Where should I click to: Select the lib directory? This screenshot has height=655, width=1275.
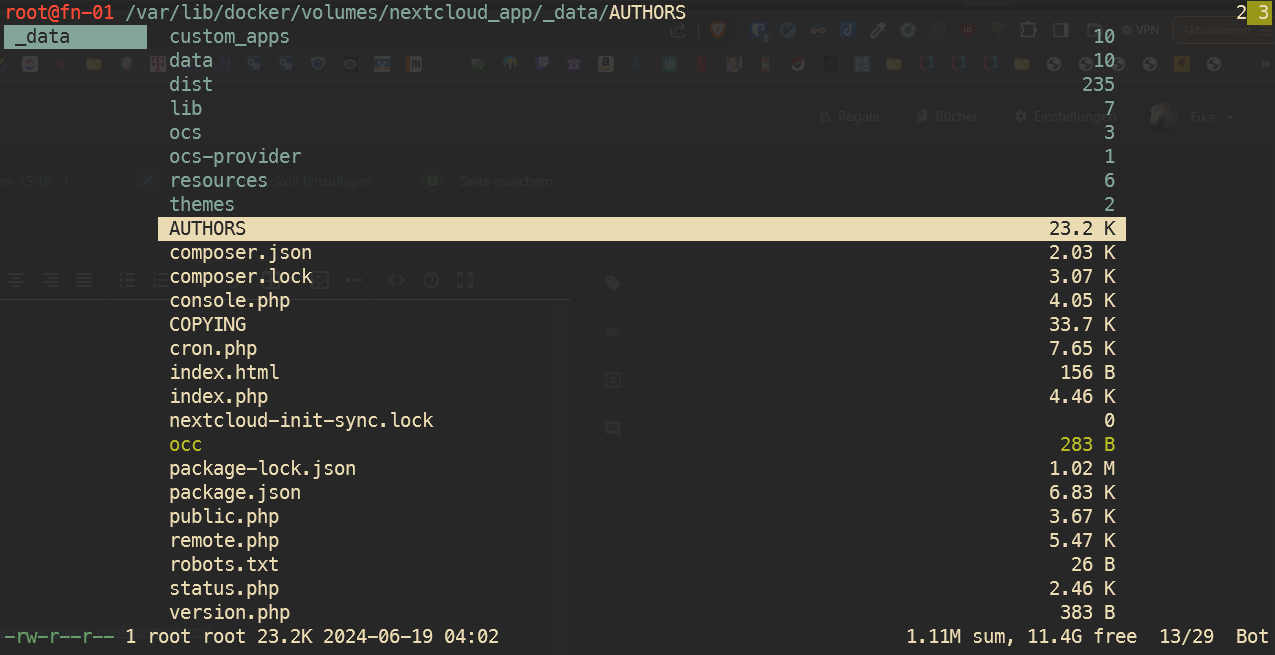[186, 109]
